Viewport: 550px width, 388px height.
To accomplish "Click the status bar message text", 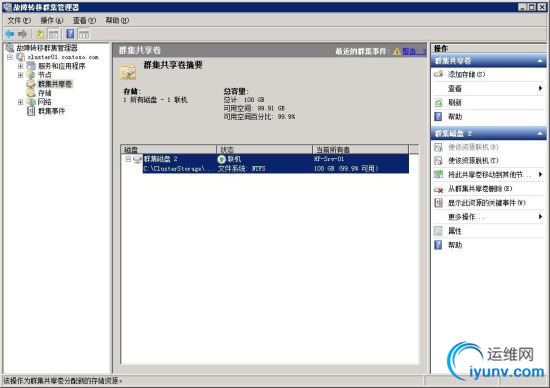I will coord(63,381).
